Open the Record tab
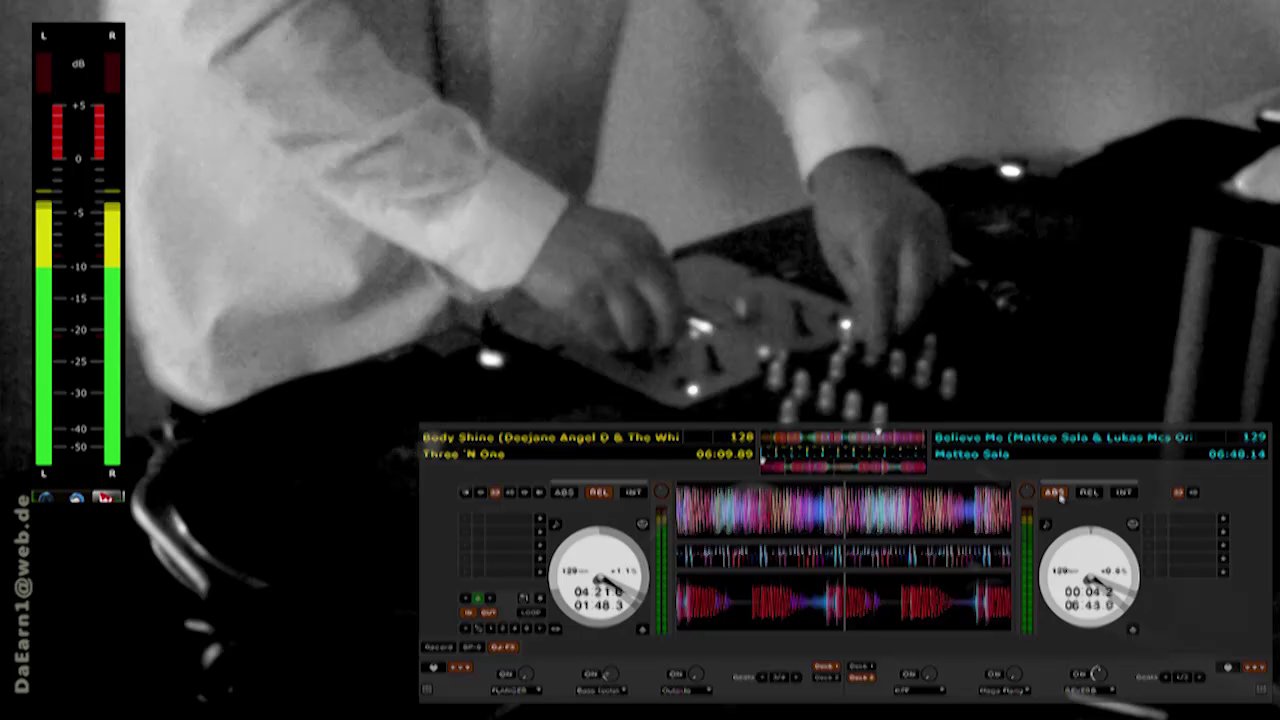This screenshot has width=1280, height=720. click(x=438, y=647)
